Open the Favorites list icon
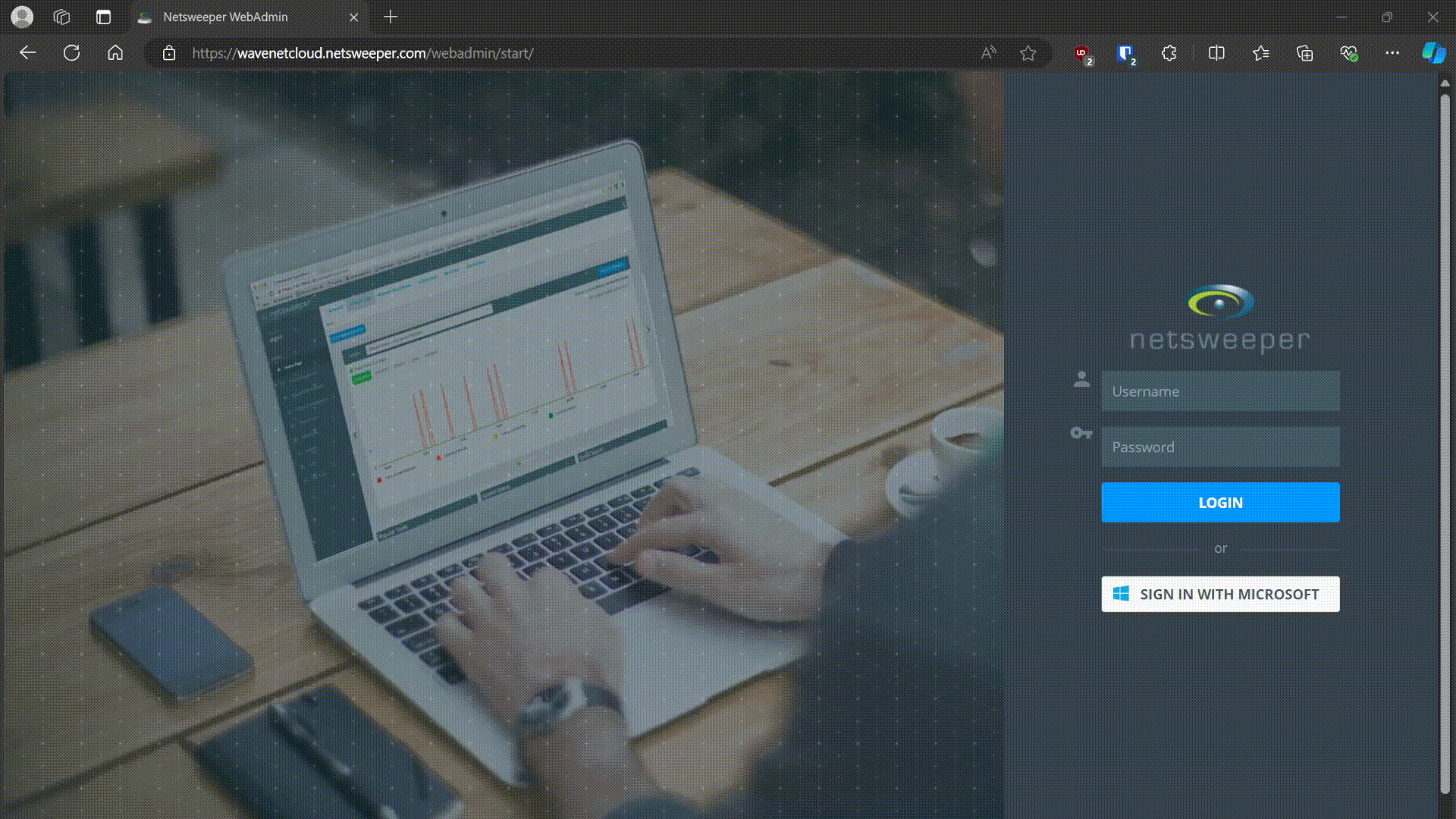1456x819 pixels. [x=1260, y=53]
